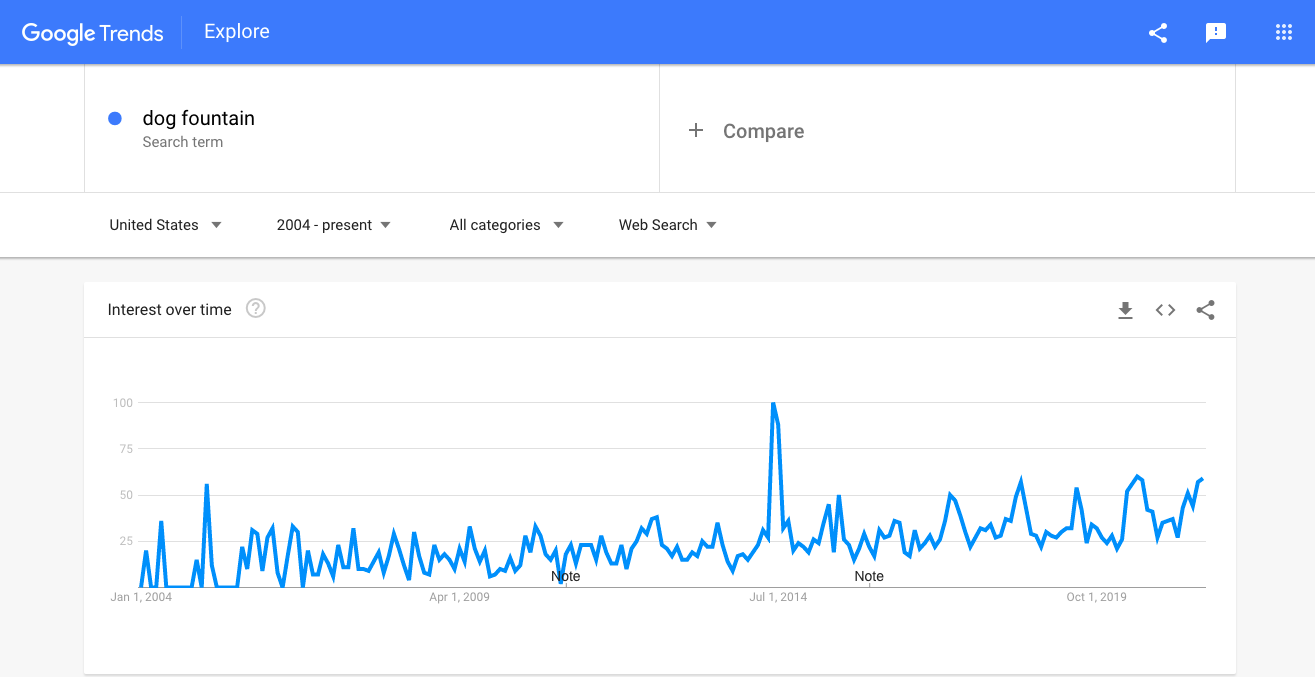Viewport: 1315px width, 677px height.
Task: Switch search type in Web Search dropdown
Action: [x=666, y=225]
